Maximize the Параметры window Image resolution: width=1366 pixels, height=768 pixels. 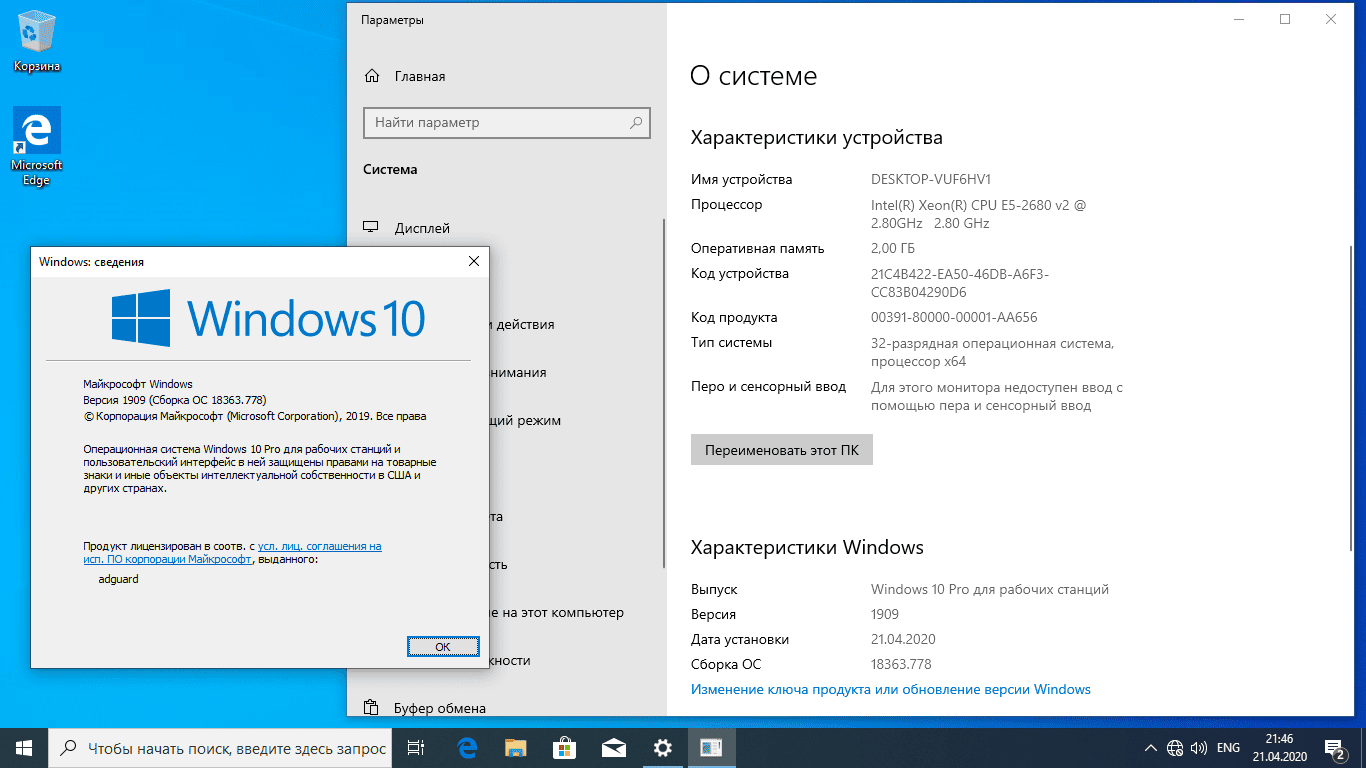coord(1285,19)
